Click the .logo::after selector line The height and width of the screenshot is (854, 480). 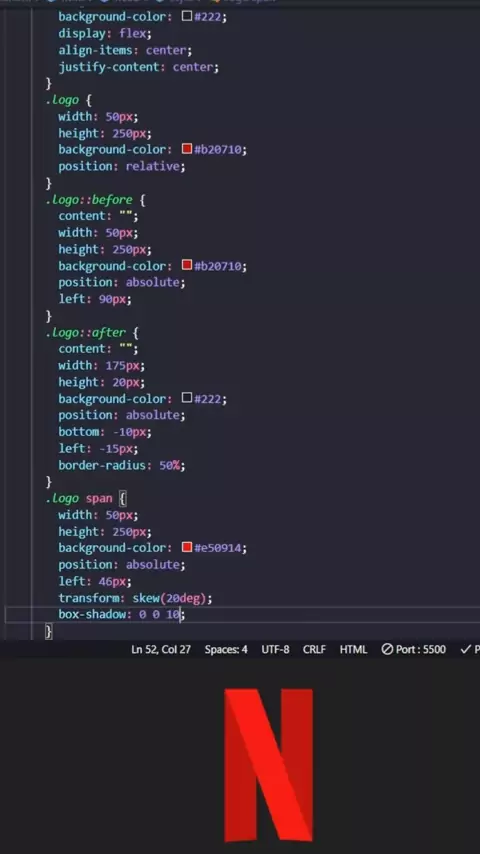point(92,332)
